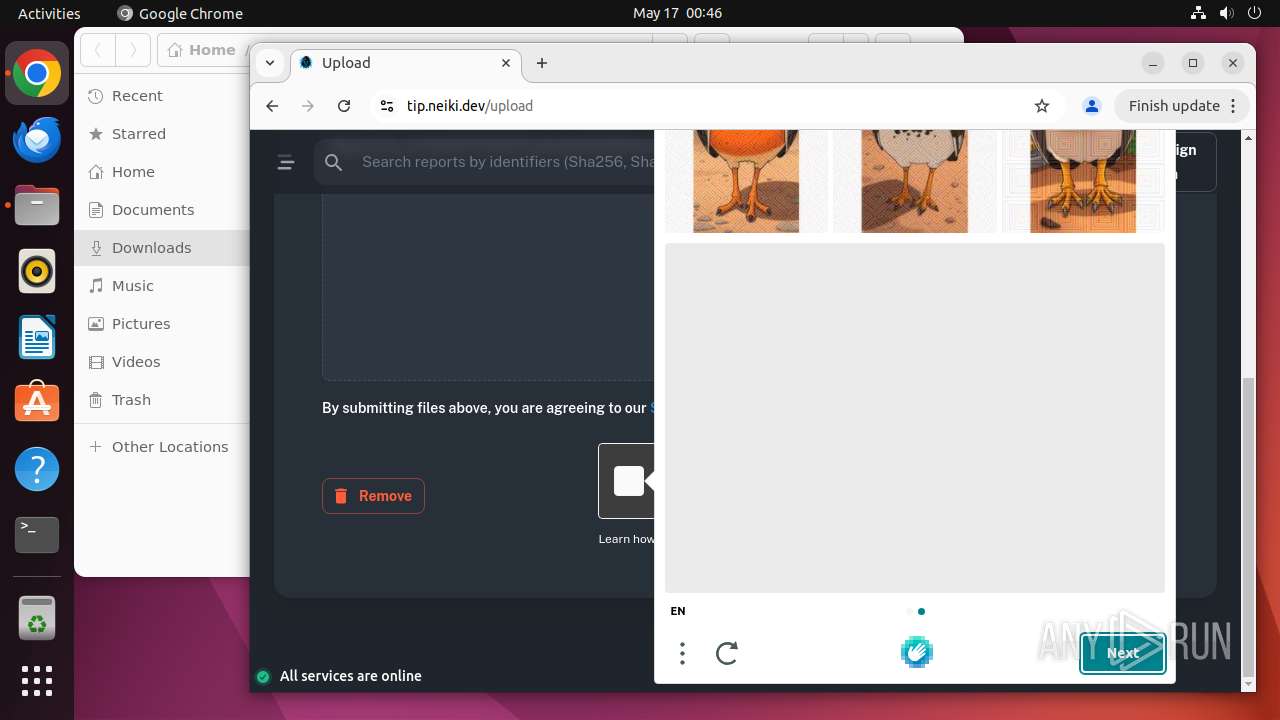This screenshot has height=720, width=1280.
Task: Bookmark this page with the star icon
Action: pos(1042,106)
